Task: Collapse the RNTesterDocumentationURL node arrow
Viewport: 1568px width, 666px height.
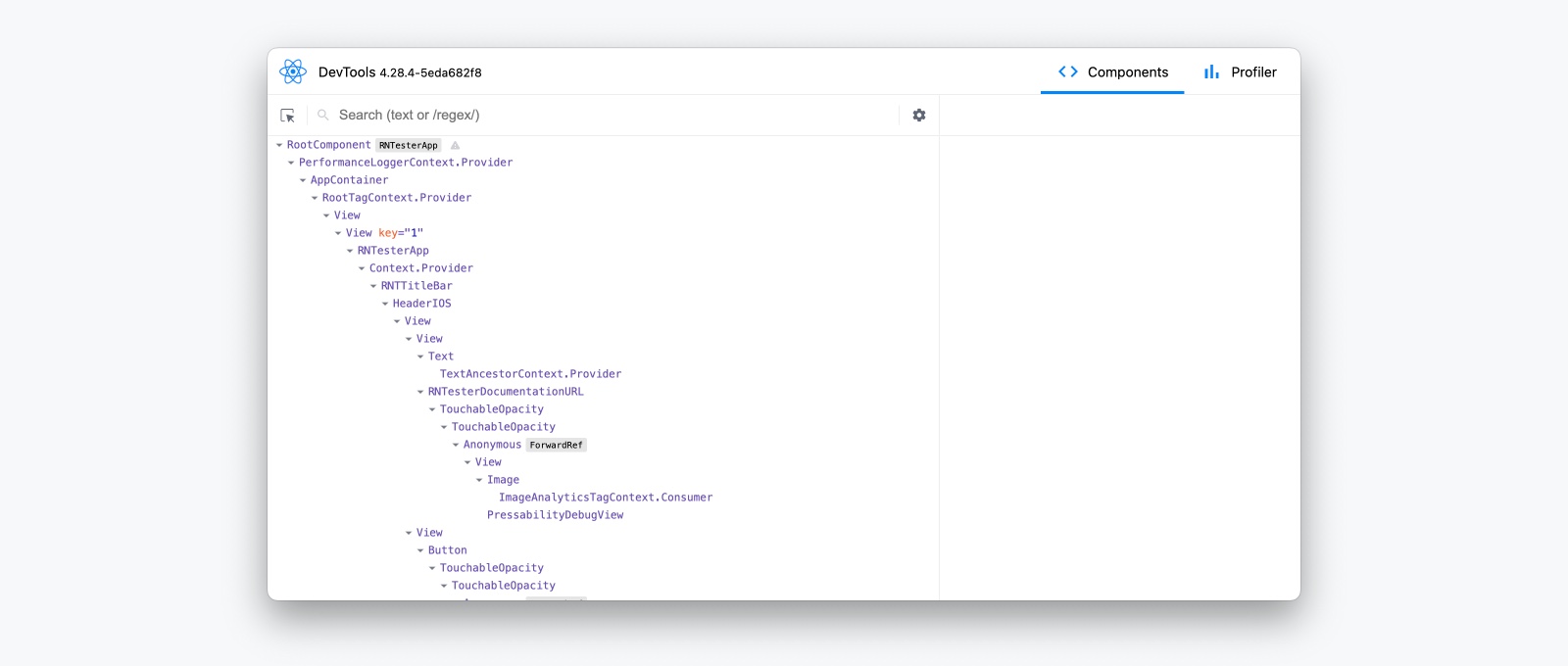Action: [420, 392]
